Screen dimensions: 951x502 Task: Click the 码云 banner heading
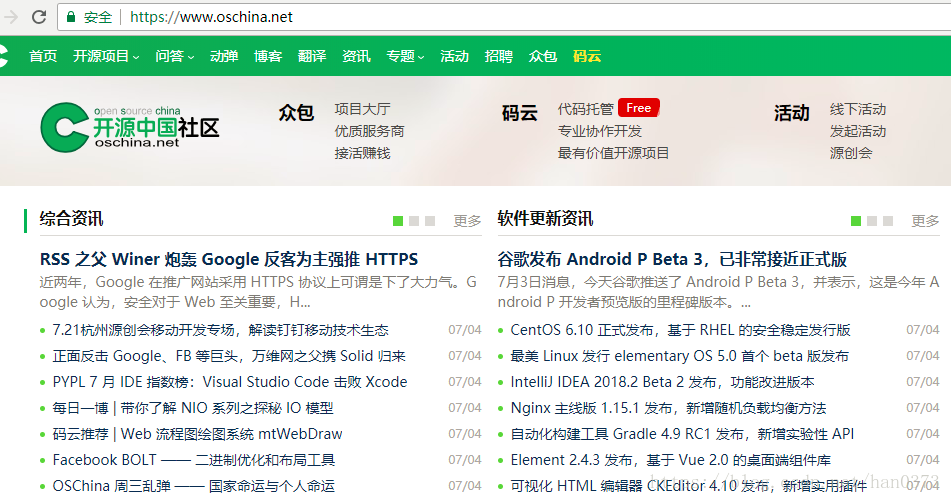point(520,113)
